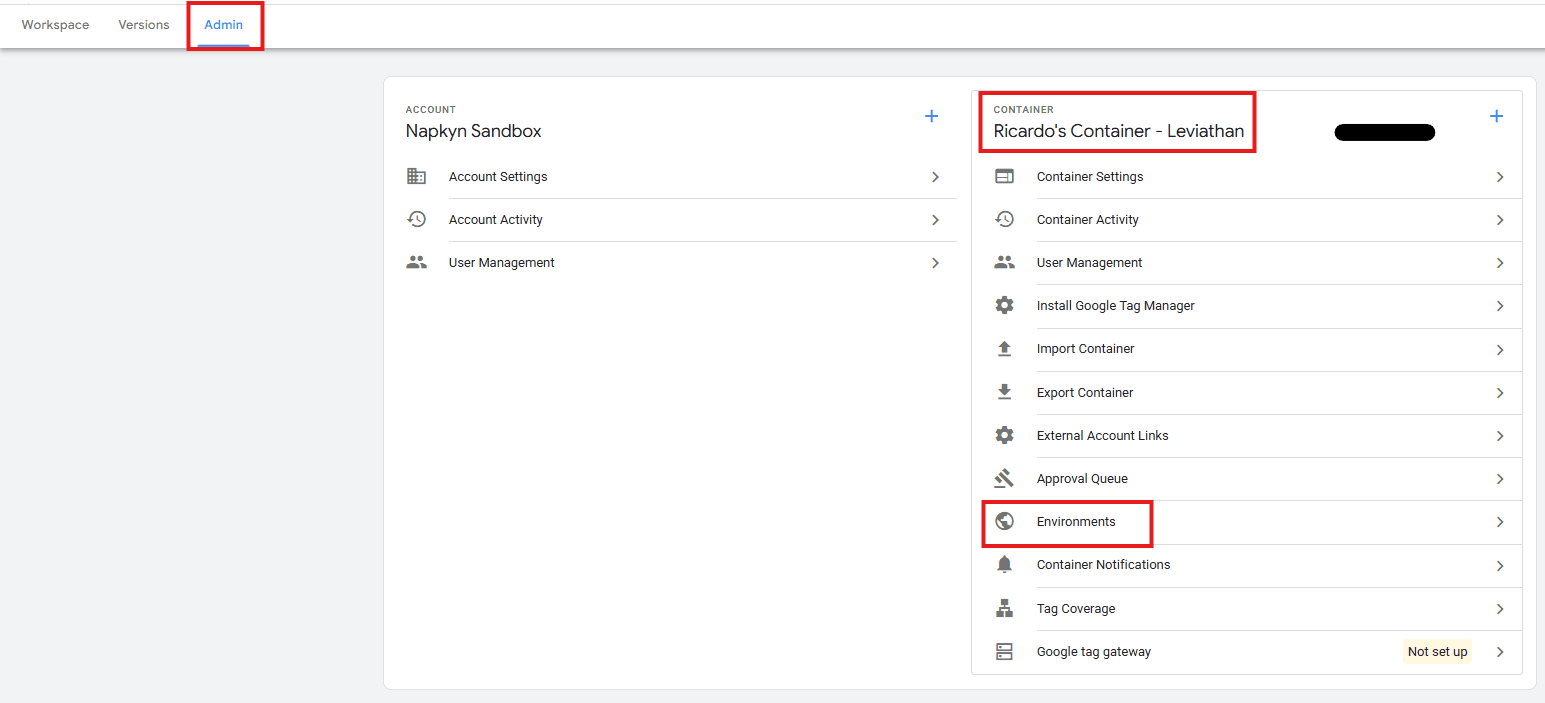Click the 'Ricardo's Container - Leviathan' title
The image size is (1545, 703).
pyautogui.click(x=1118, y=131)
